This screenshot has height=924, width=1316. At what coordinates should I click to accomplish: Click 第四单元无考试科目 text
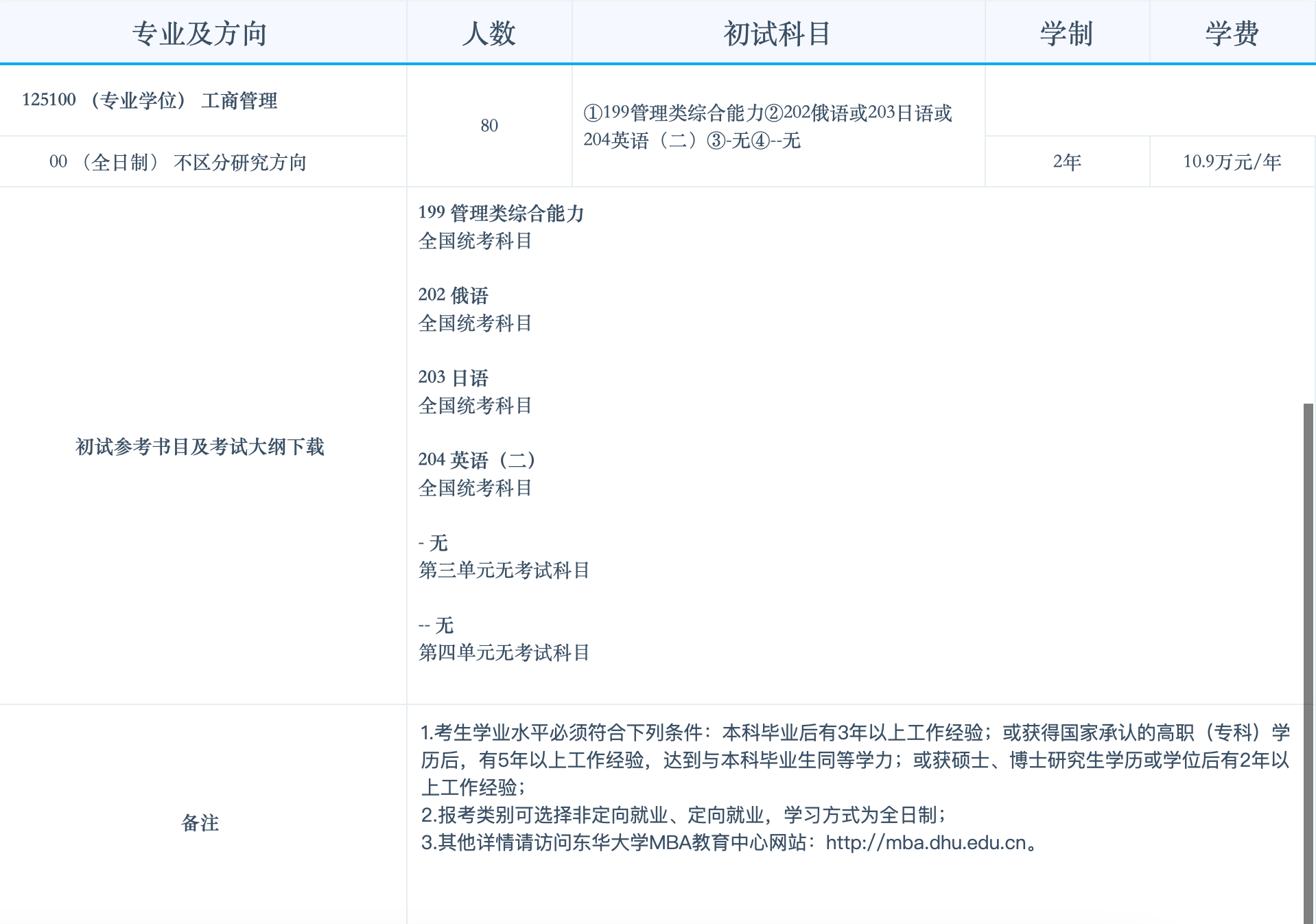click(504, 653)
